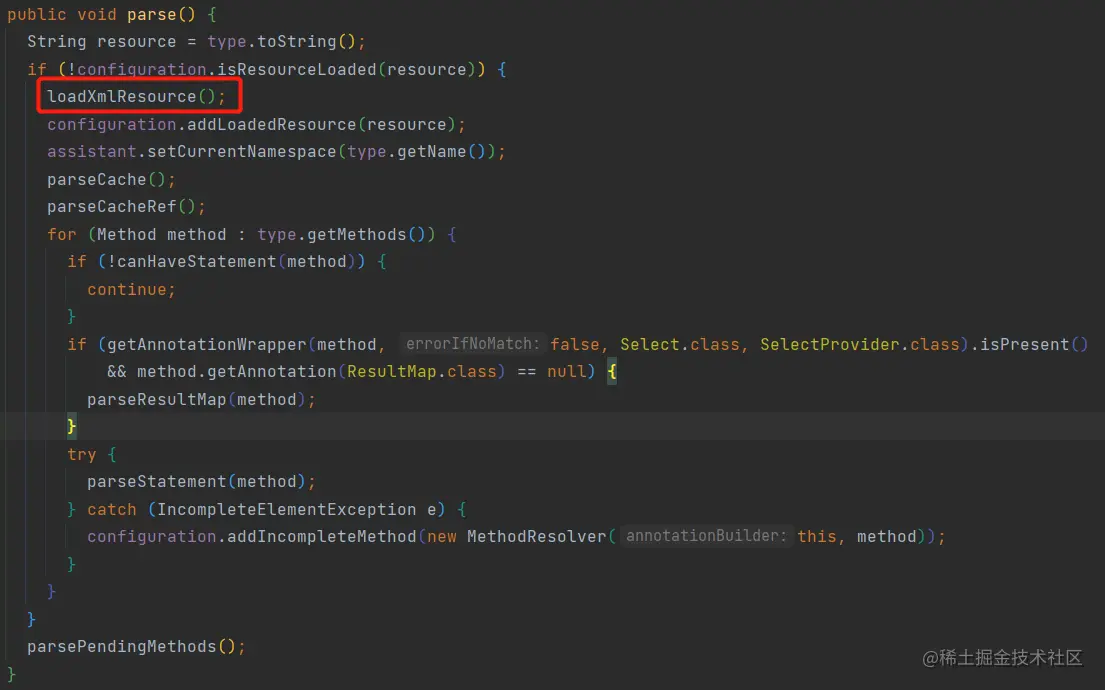Screen dimensions: 1105x690
Task: Click the false argument after errorIfNoMatch
Action: tap(574, 345)
